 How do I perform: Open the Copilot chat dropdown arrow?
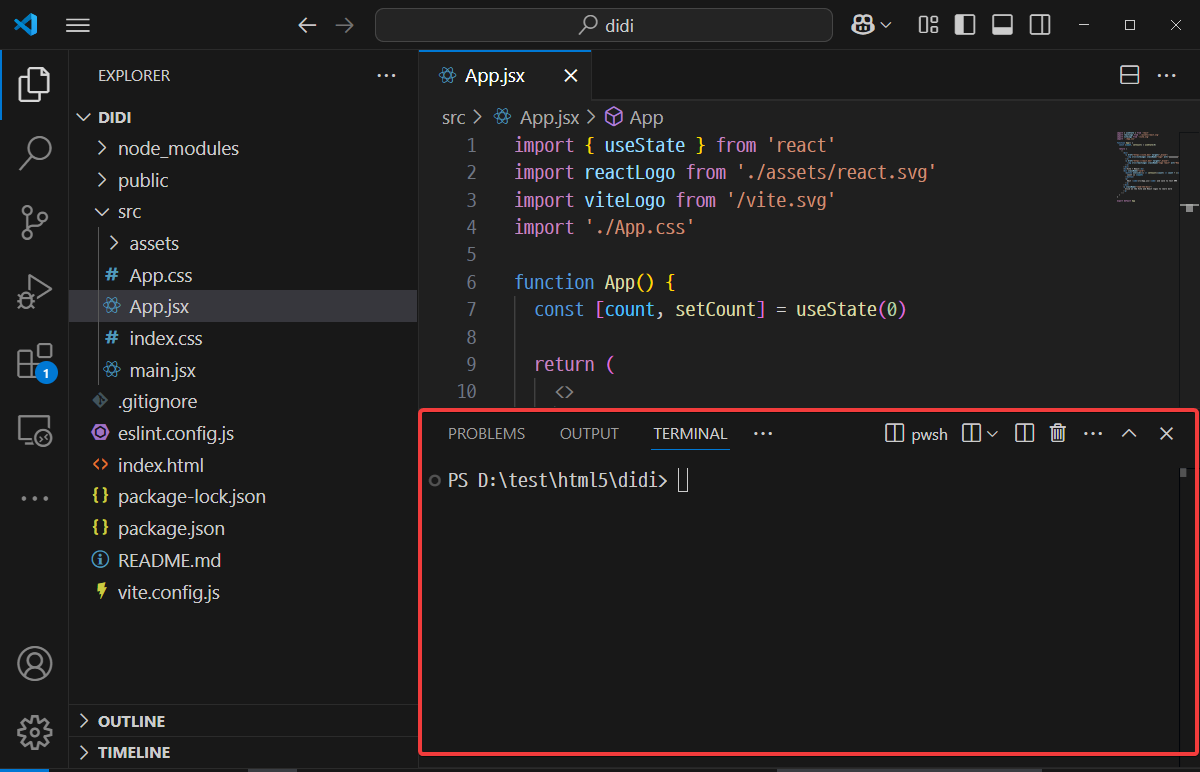click(886, 25)
